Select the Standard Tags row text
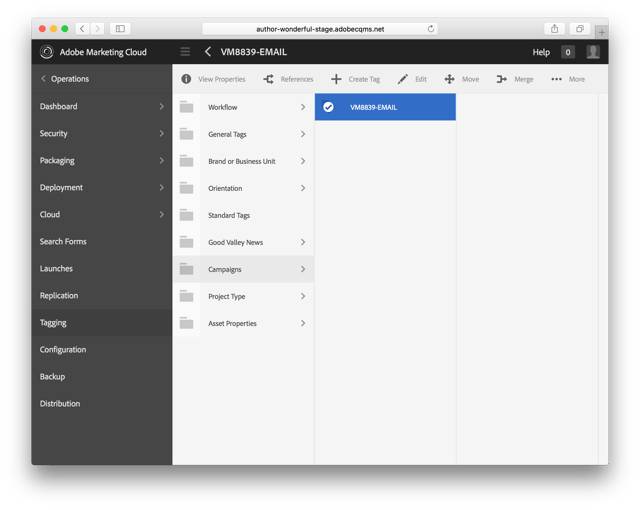Screen dimensions: 640x510 [x=229, y=215]
